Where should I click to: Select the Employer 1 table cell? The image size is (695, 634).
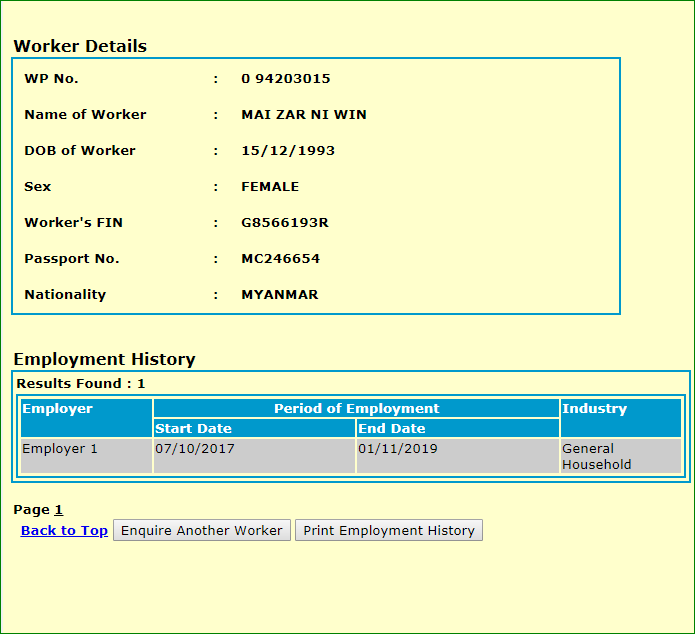(x=60, y=449)
